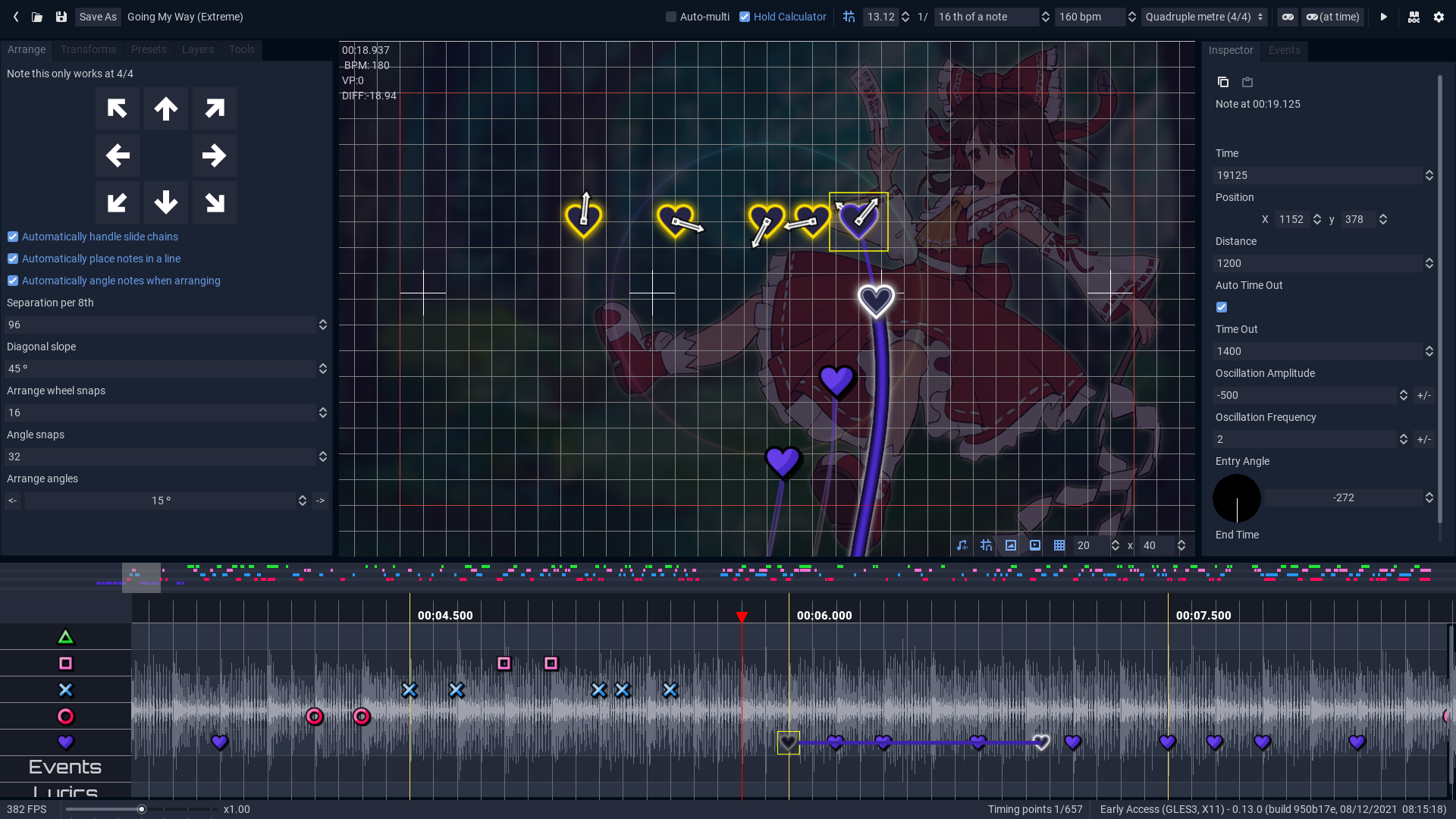Switch to the Layers tab
The image size is (1456, 819).
point(198,49)
